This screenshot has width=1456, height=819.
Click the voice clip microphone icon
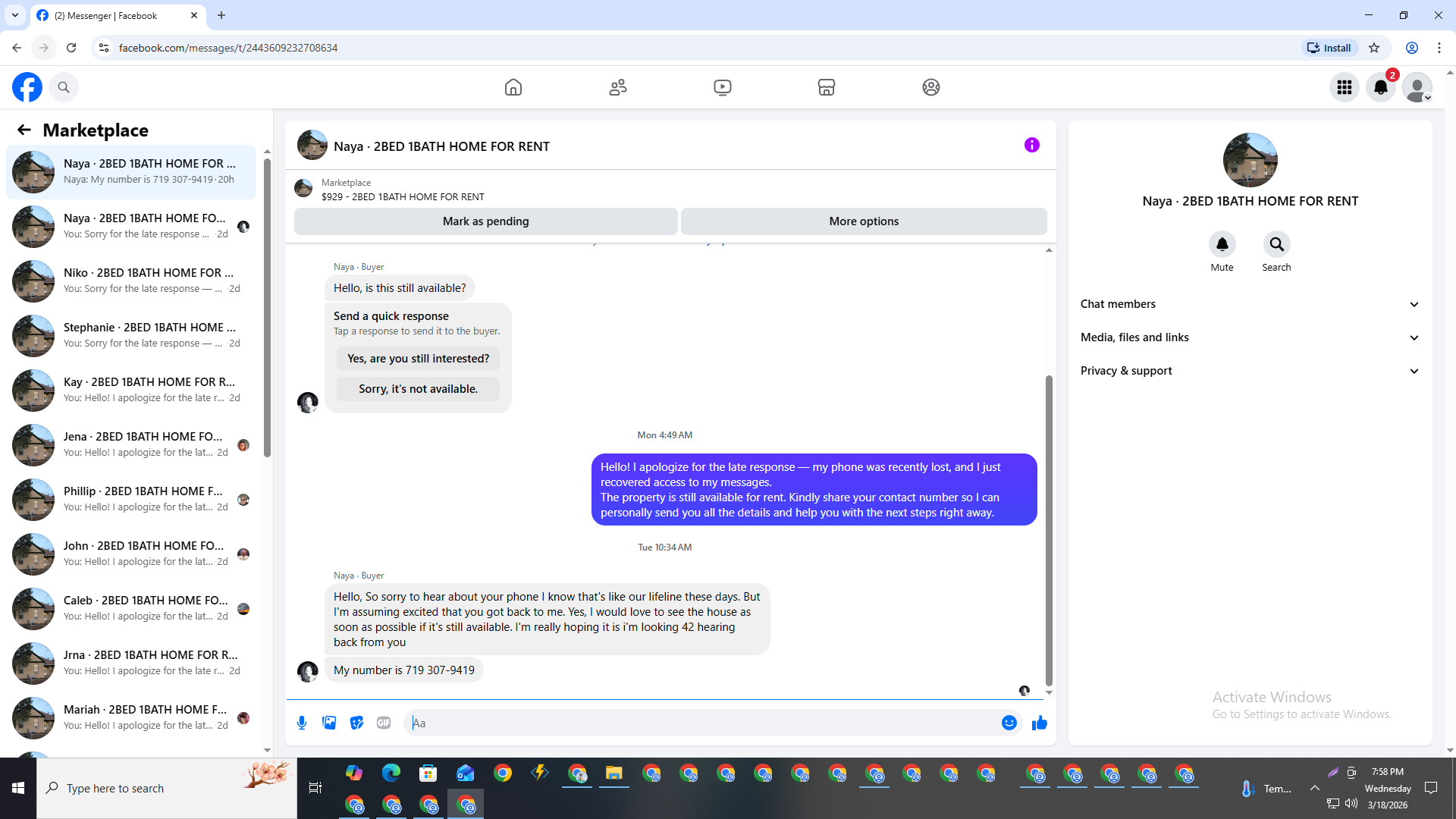(x=302, y=723)
